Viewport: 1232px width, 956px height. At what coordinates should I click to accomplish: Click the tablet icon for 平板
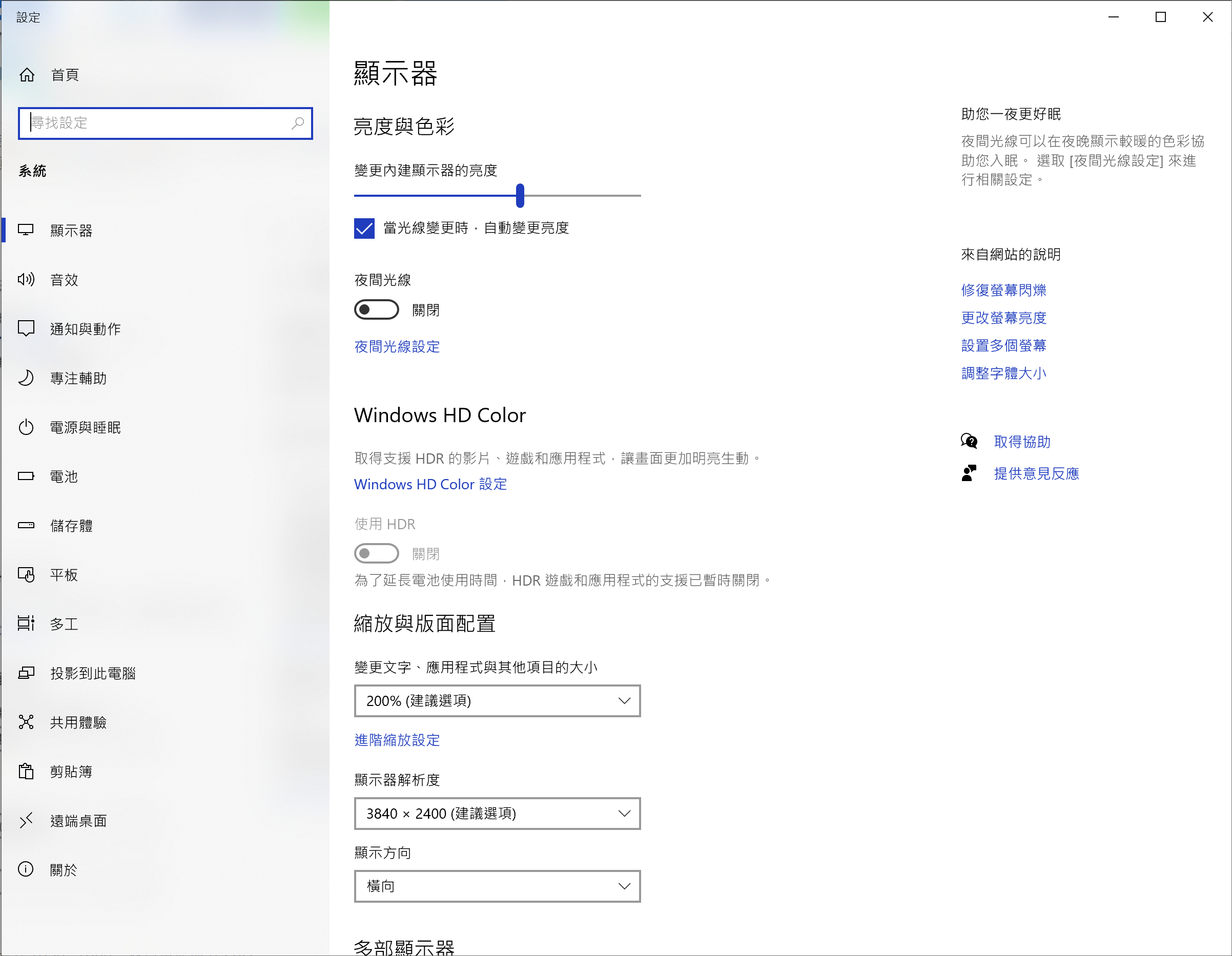click(26, 575)
